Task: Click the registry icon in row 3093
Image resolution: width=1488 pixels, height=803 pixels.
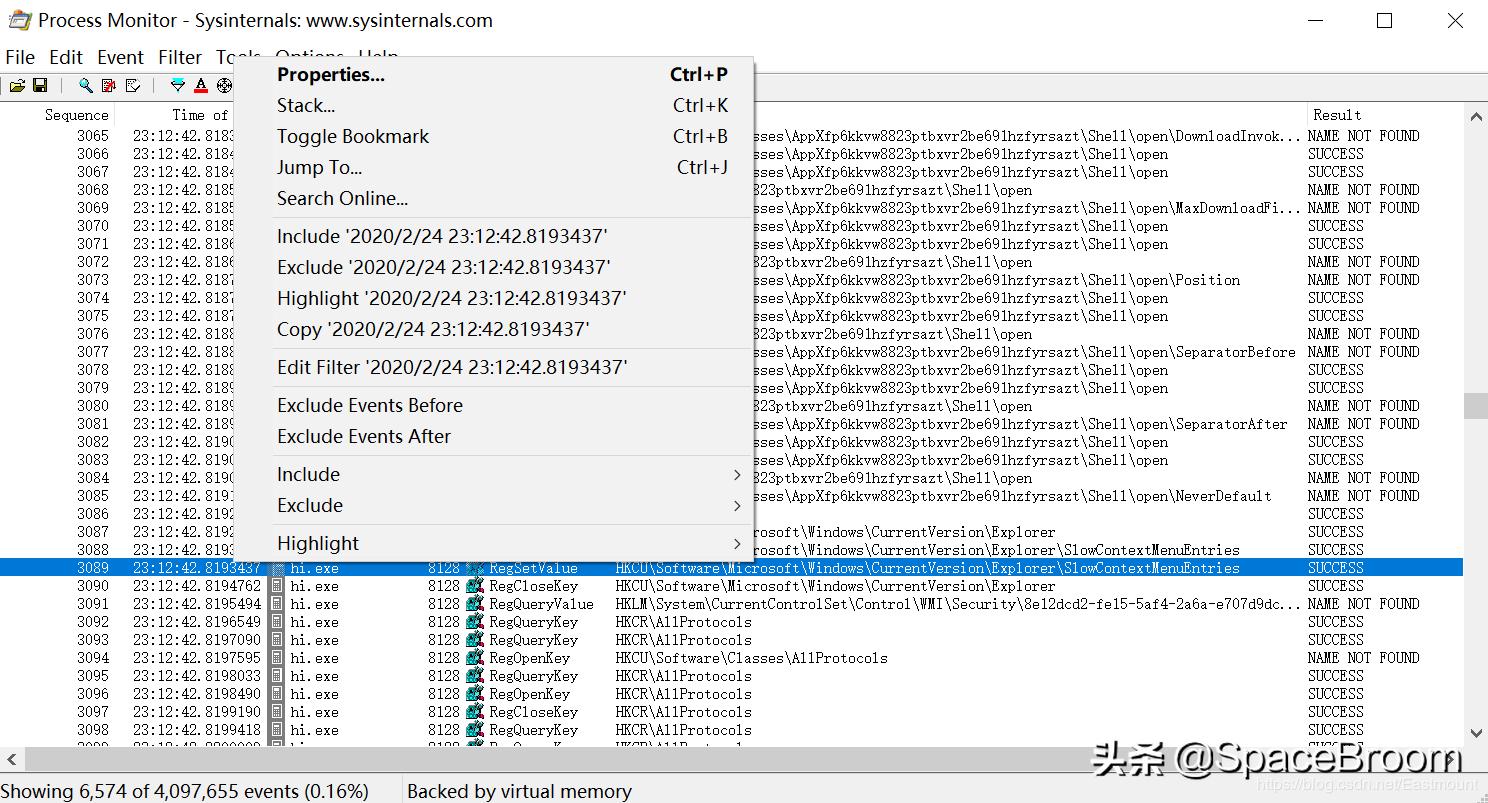Action: (475, 640)
